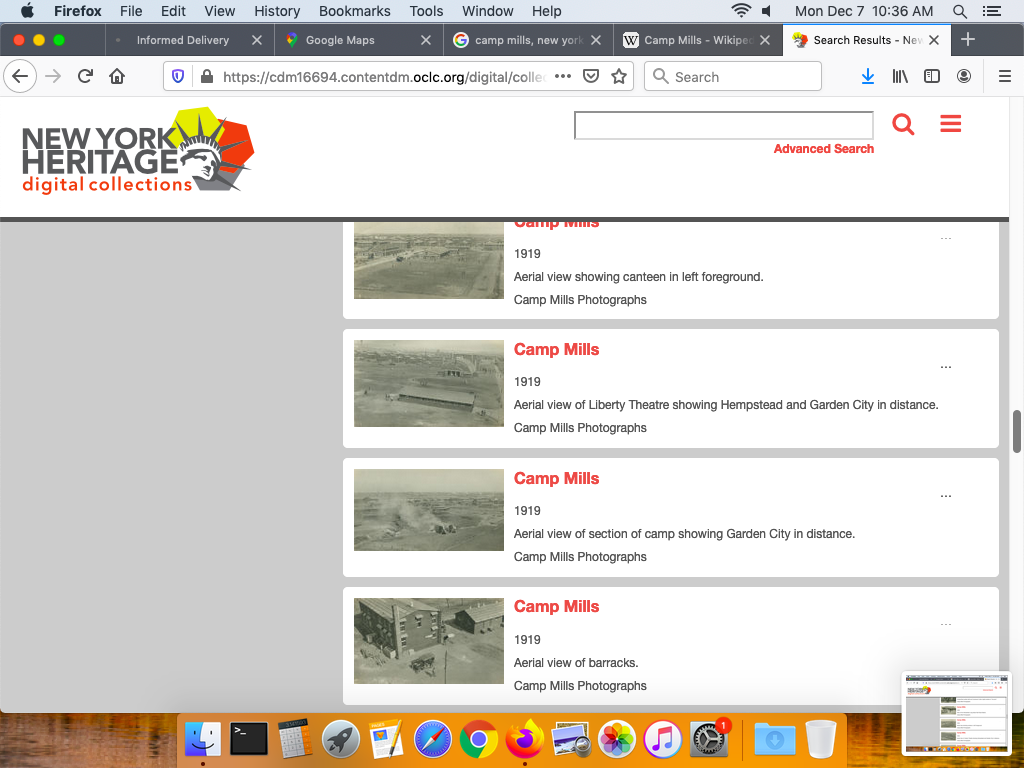The width and height of the screenshot is (1024, 768).
Task: Open the Bookmarks menu
Action: pos(354,11)
